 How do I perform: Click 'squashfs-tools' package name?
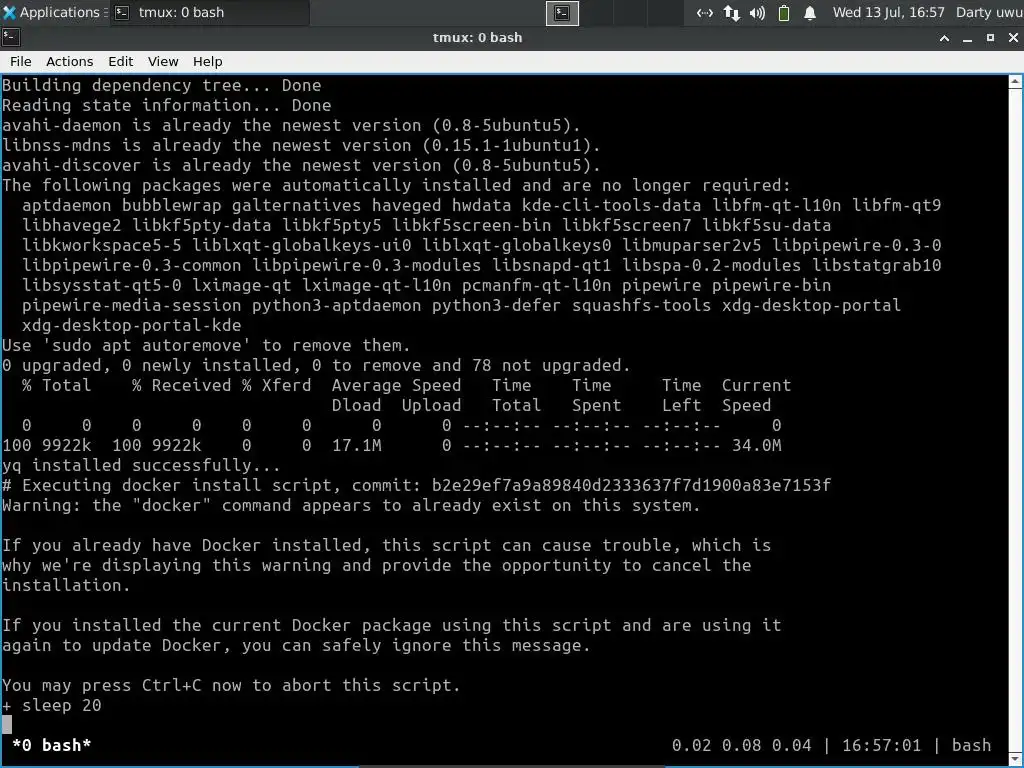click(641, 305)
